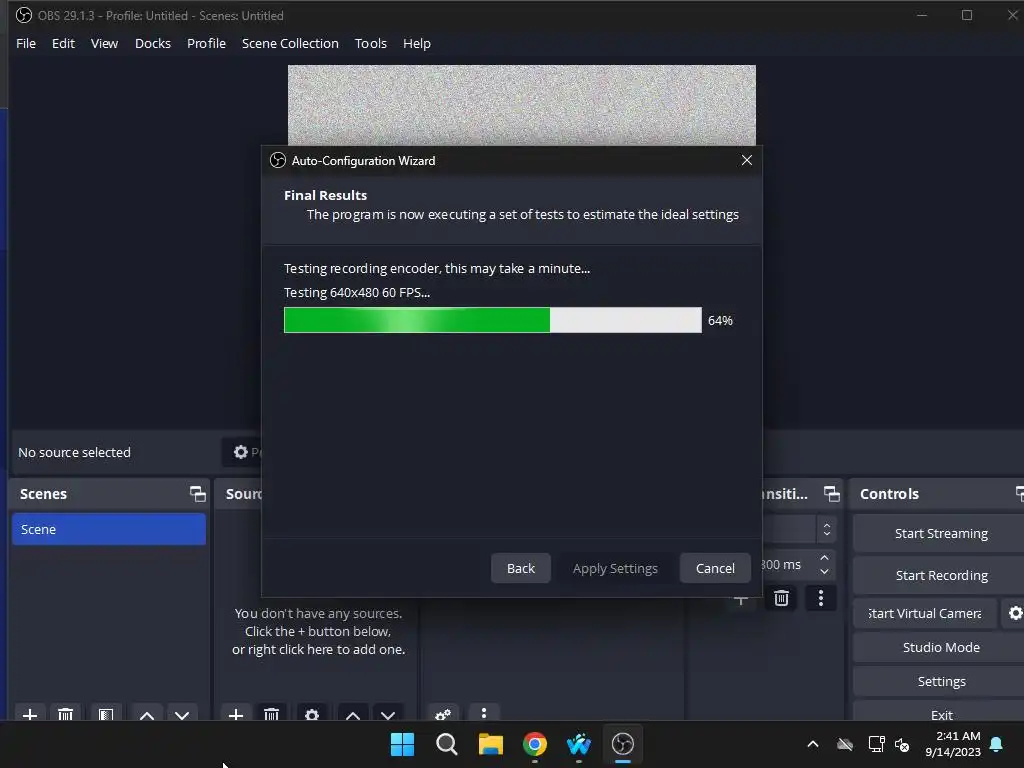Open the Edit menu
The image size is (1024, 768).
click(63, 43)
